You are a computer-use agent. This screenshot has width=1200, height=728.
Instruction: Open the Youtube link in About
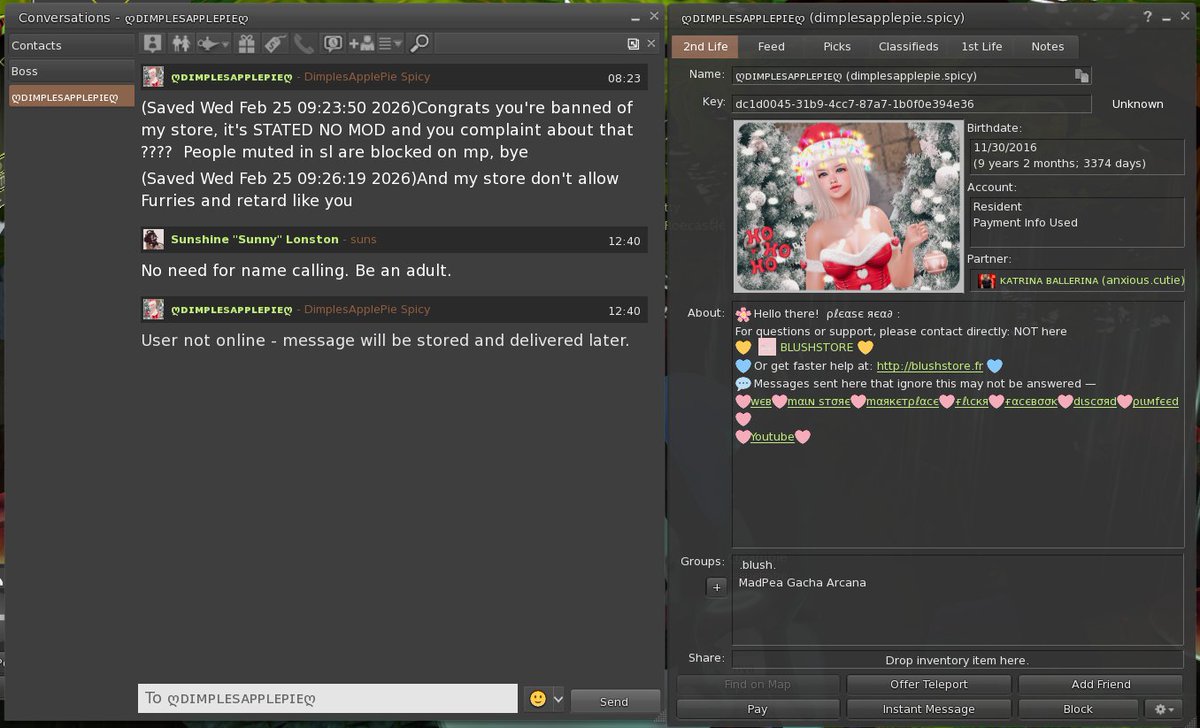click(x=772, y=437)
